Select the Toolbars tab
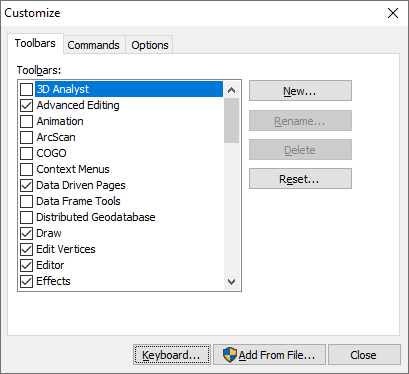Screen dimensions: 409x374 click(35, 43)
